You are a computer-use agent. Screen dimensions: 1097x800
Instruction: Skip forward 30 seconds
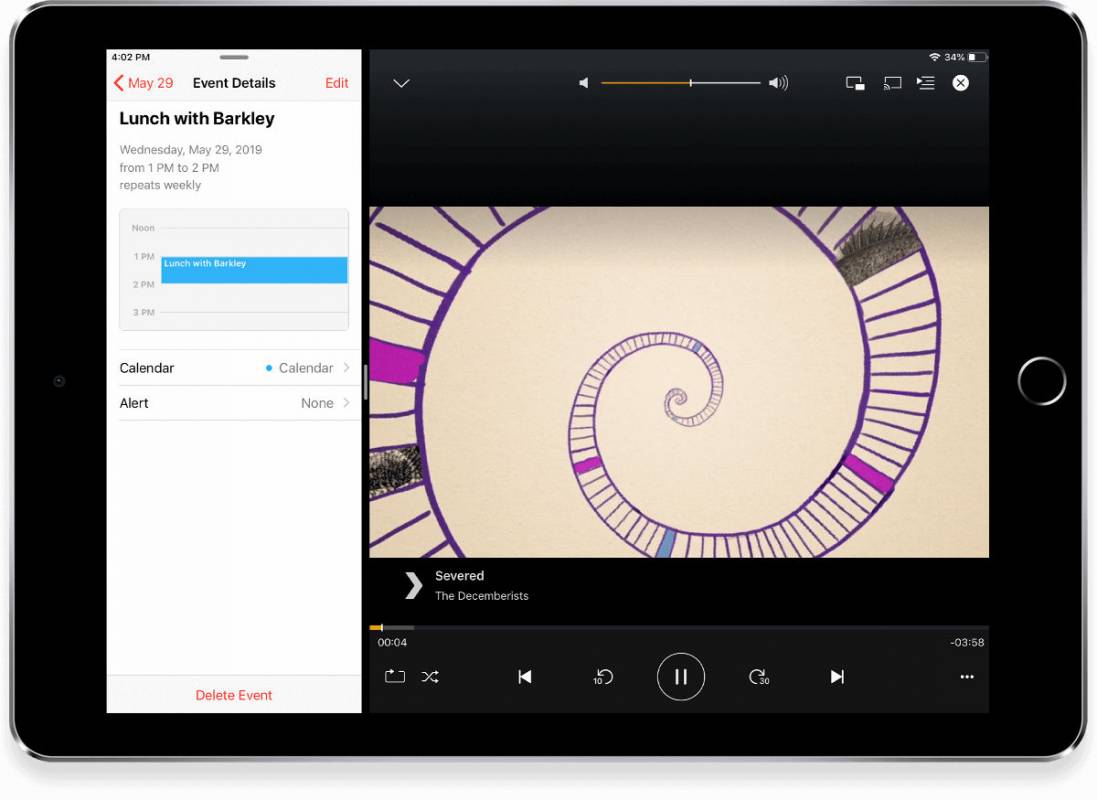[759, 677]
